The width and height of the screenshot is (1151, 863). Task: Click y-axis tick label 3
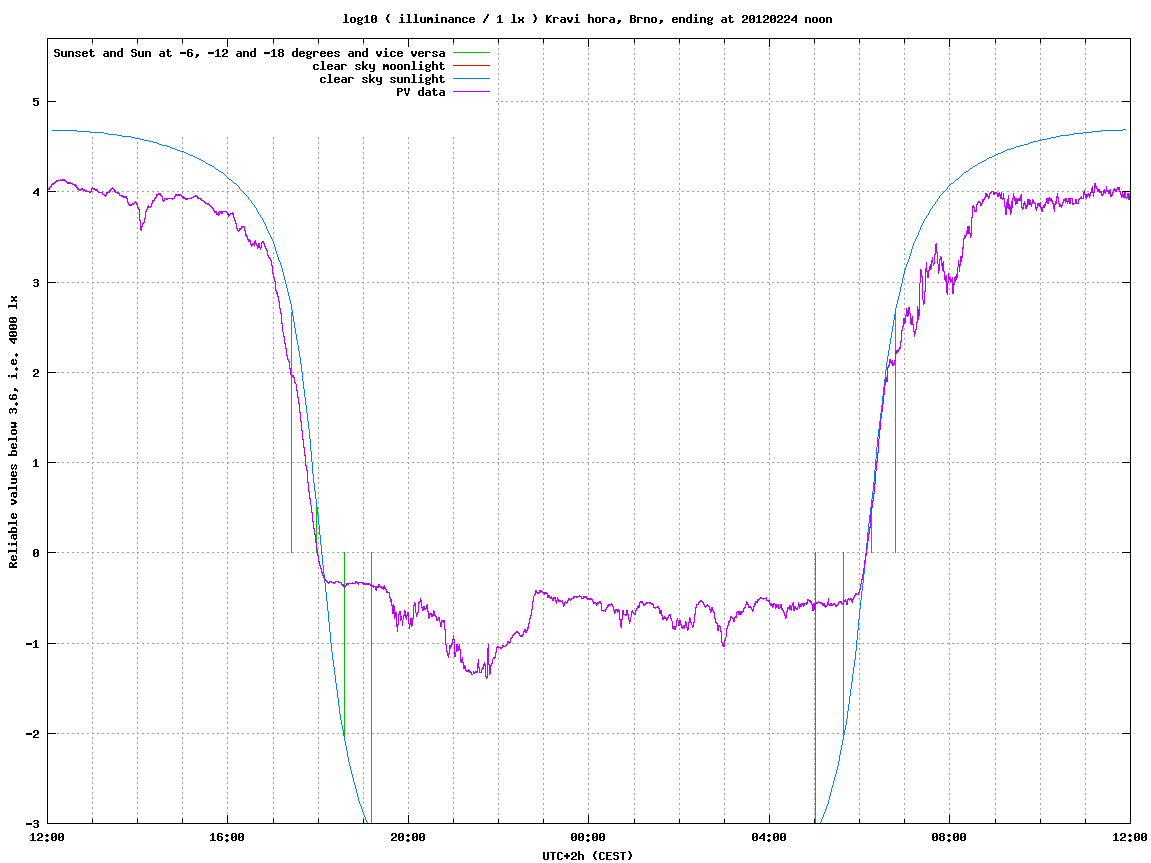pos(35,283)
